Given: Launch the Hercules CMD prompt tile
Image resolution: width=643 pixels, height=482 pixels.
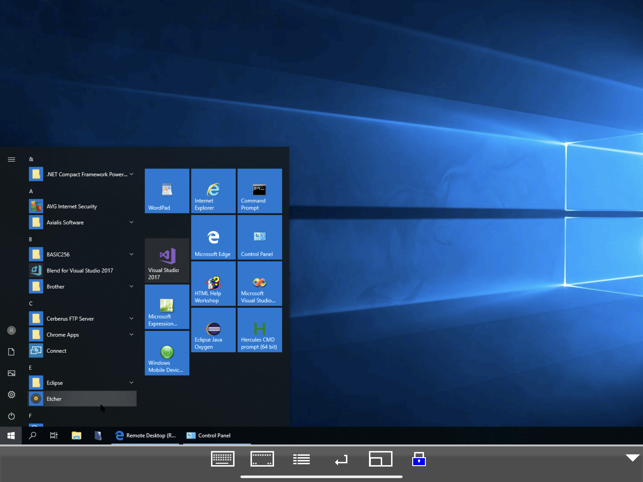Looking at the screenshot, I should tap(260, 330).
